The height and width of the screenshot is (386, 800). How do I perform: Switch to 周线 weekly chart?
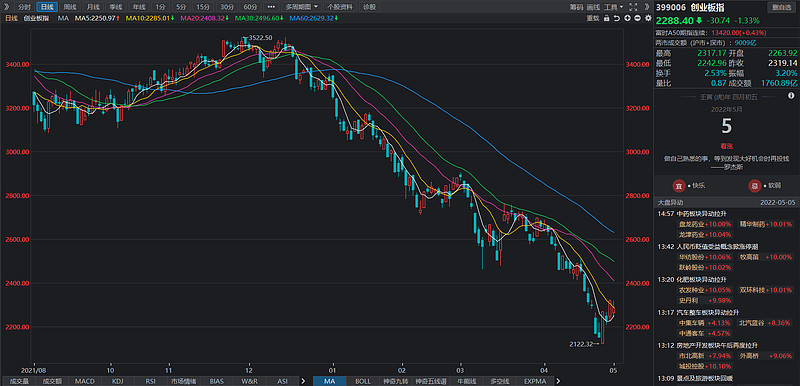pyautogui.click(x=69, y=7)
